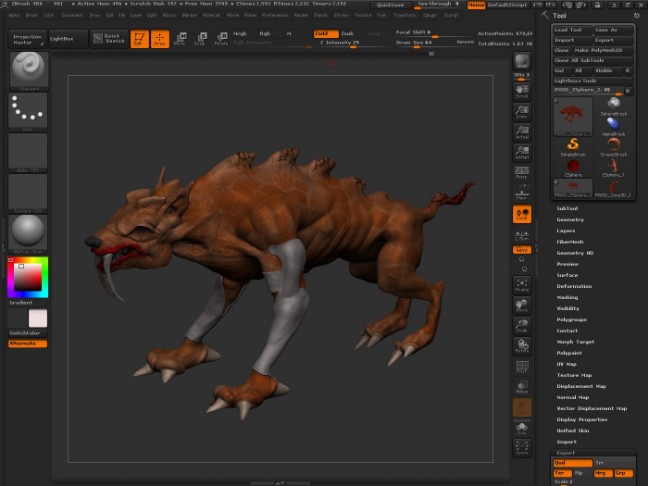Toggle Zsub mode
The image size is (648, 486).
[x=347, y=33]
